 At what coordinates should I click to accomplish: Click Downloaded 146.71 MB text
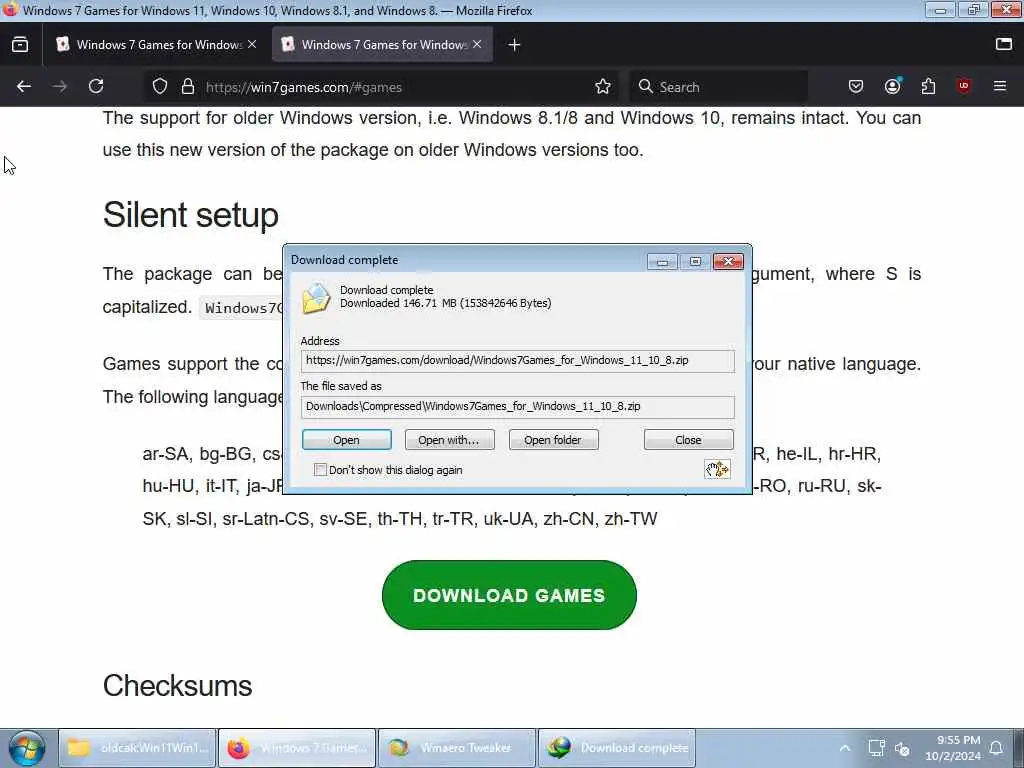coord(445,303)
